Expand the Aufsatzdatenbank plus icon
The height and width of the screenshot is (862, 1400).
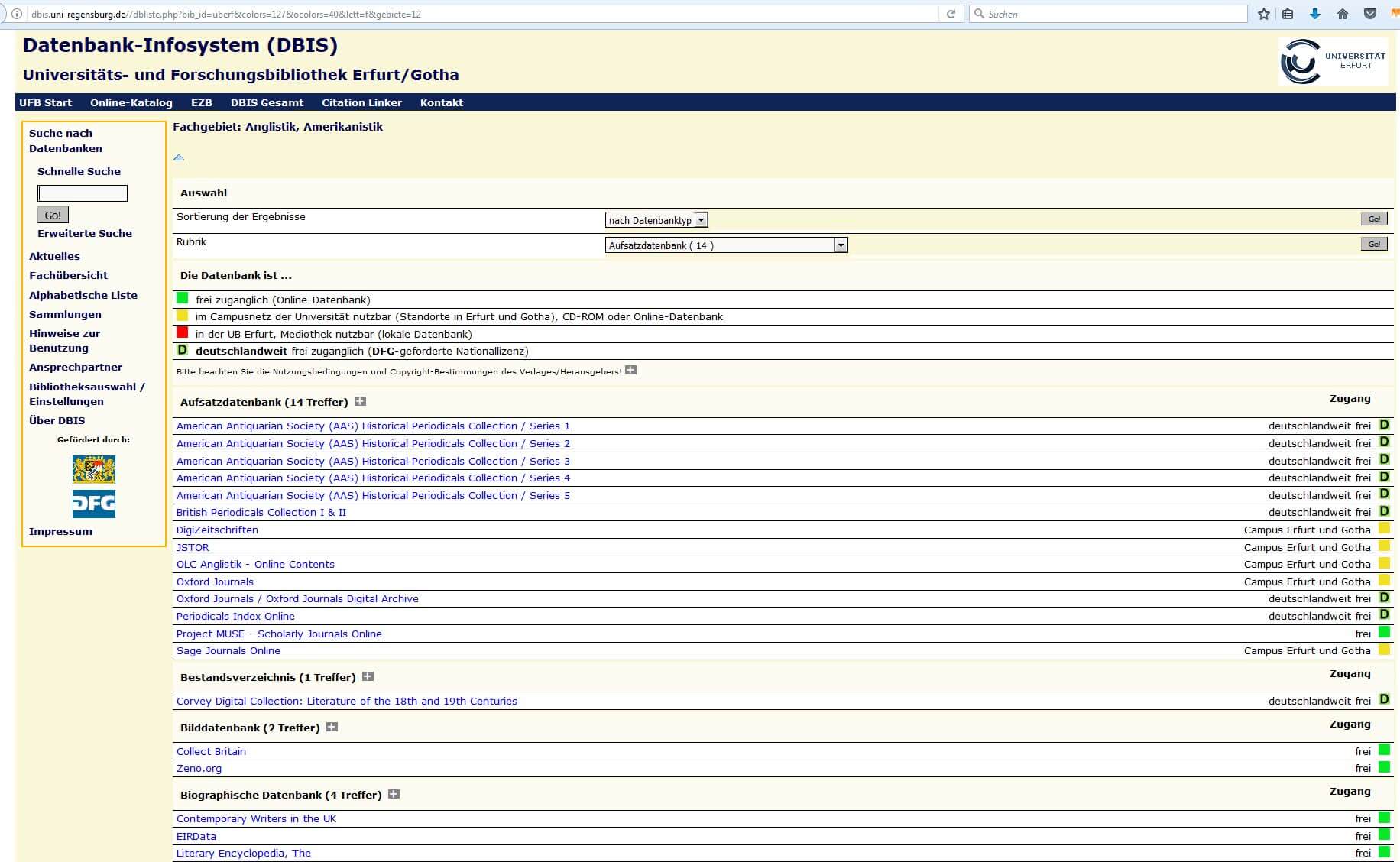pyautogui.click(x=360, y=401)
